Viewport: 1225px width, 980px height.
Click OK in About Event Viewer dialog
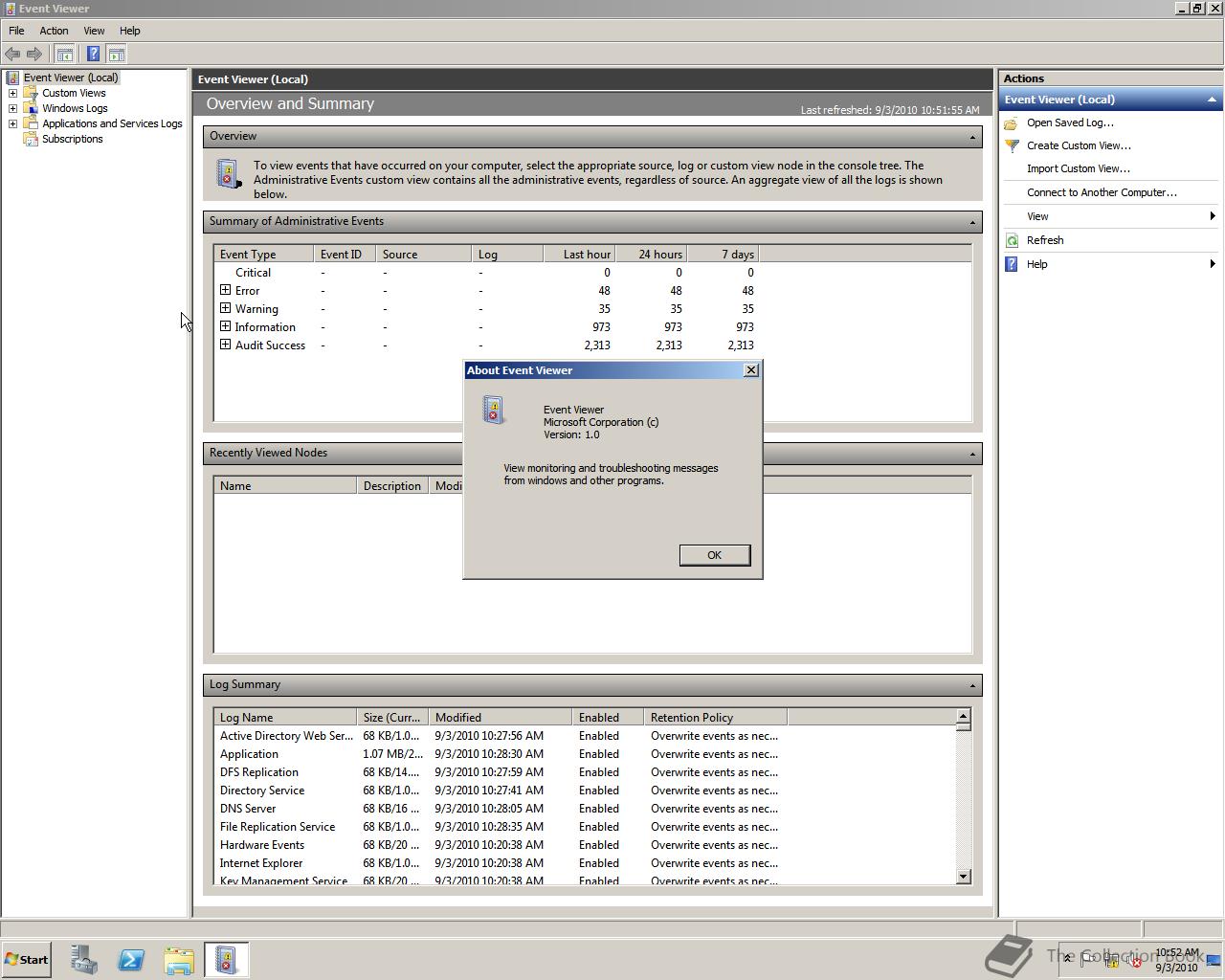[714, 555]
